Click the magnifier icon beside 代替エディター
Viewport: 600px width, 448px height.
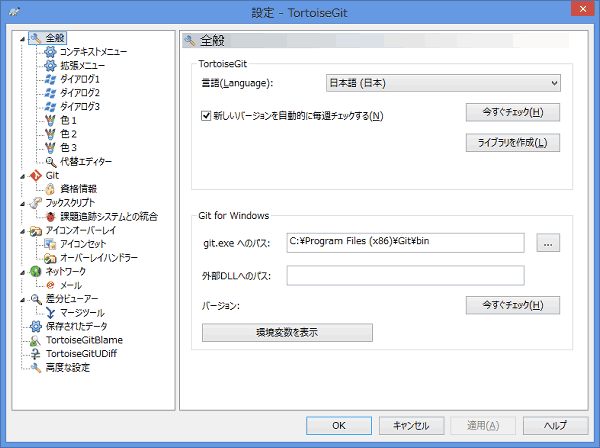[x=51, y=162]
